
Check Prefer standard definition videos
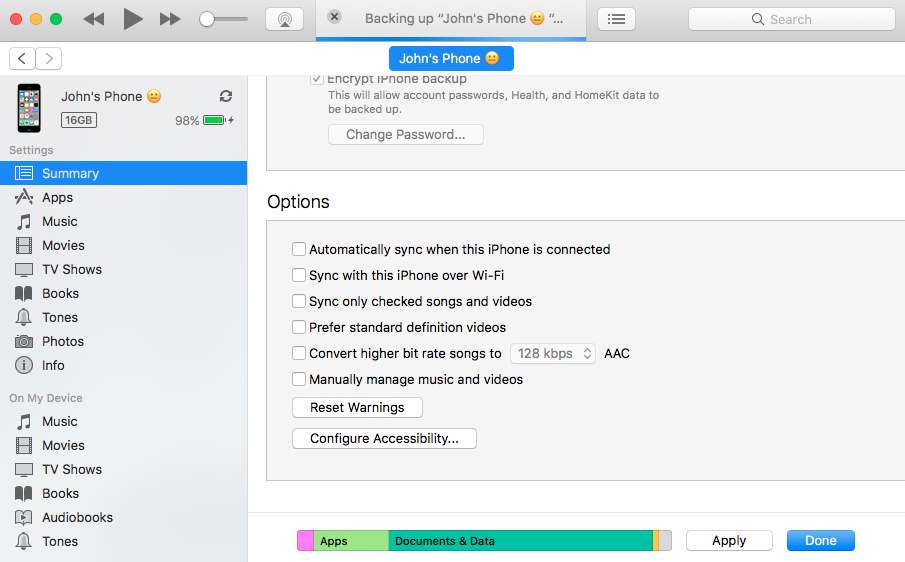[299, 327]
